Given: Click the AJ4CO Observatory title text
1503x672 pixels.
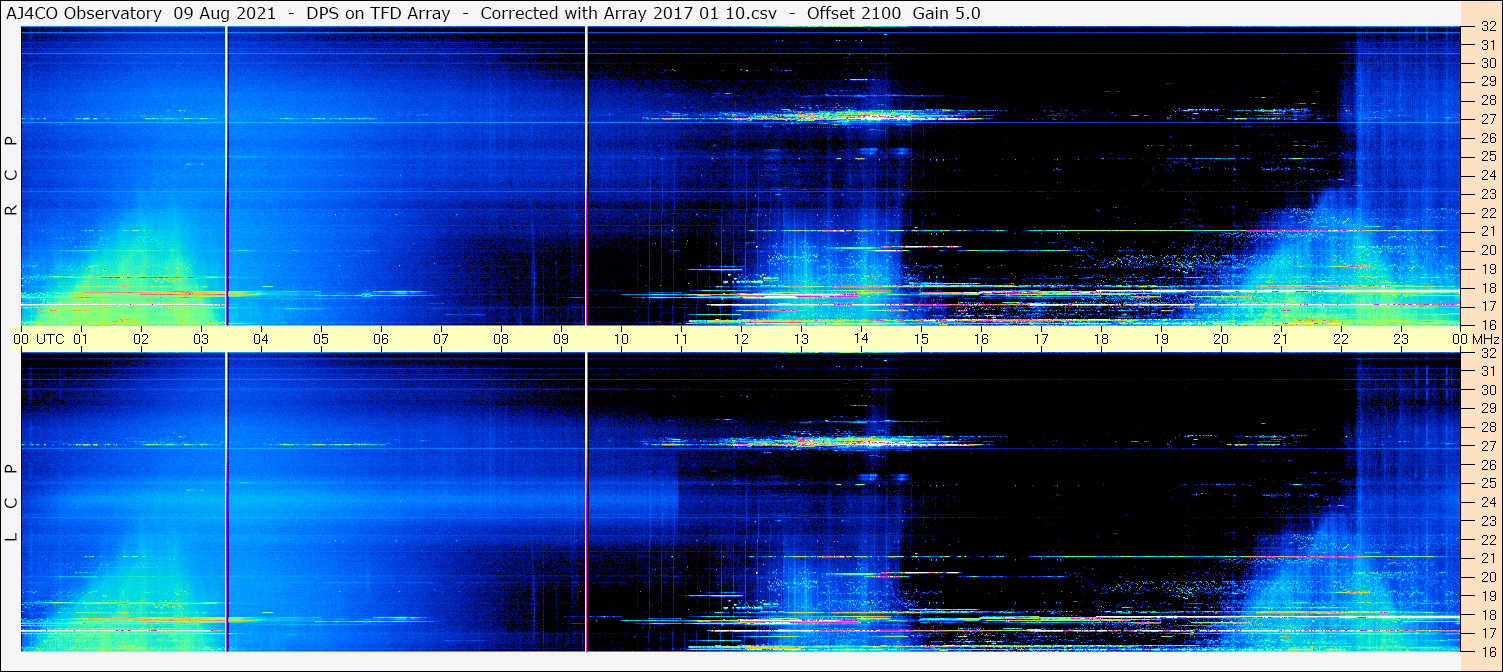Looking at the screenshot, I should [x=85, y=13].
